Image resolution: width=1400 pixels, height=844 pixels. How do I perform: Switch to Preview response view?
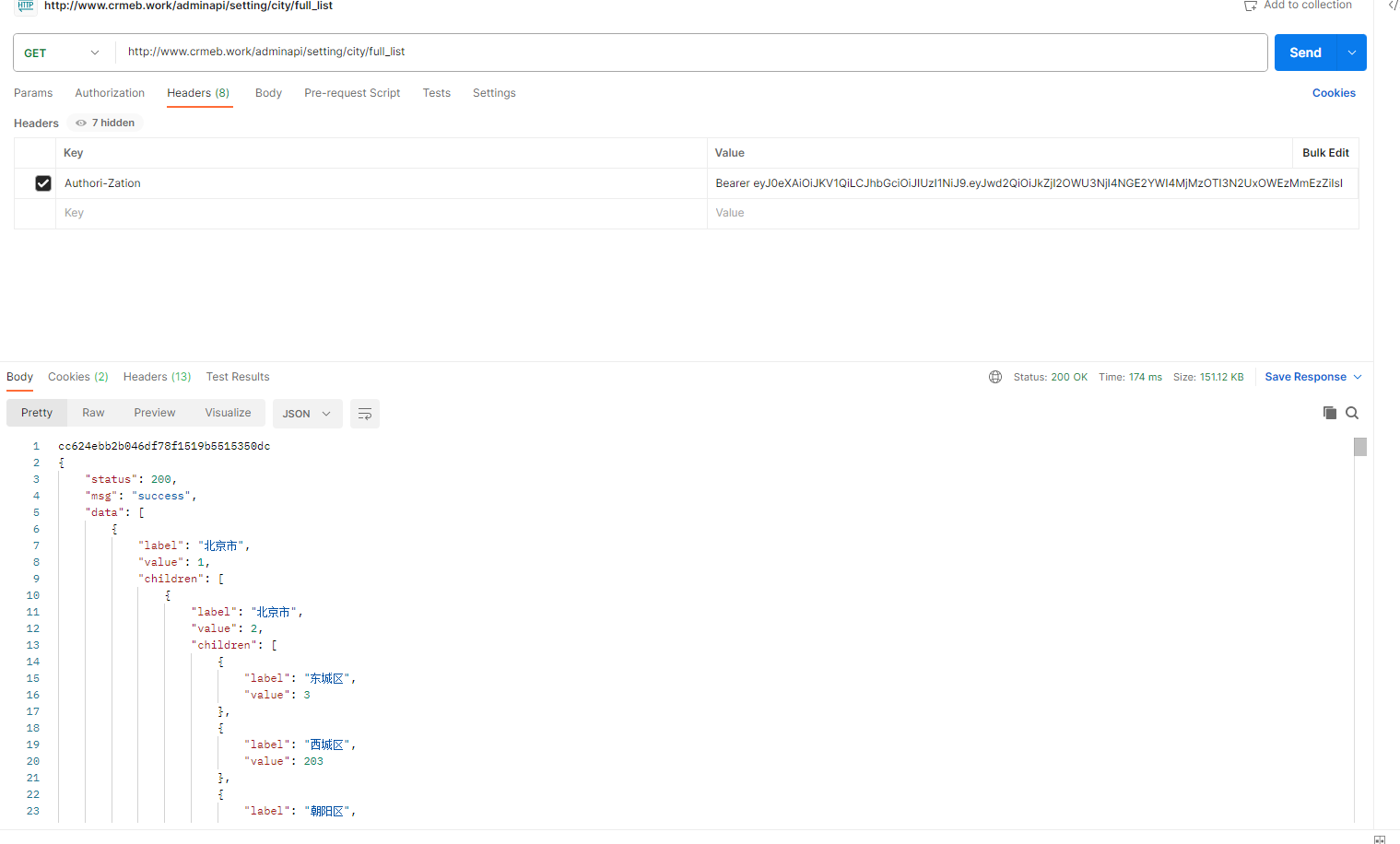pos(155,413)
